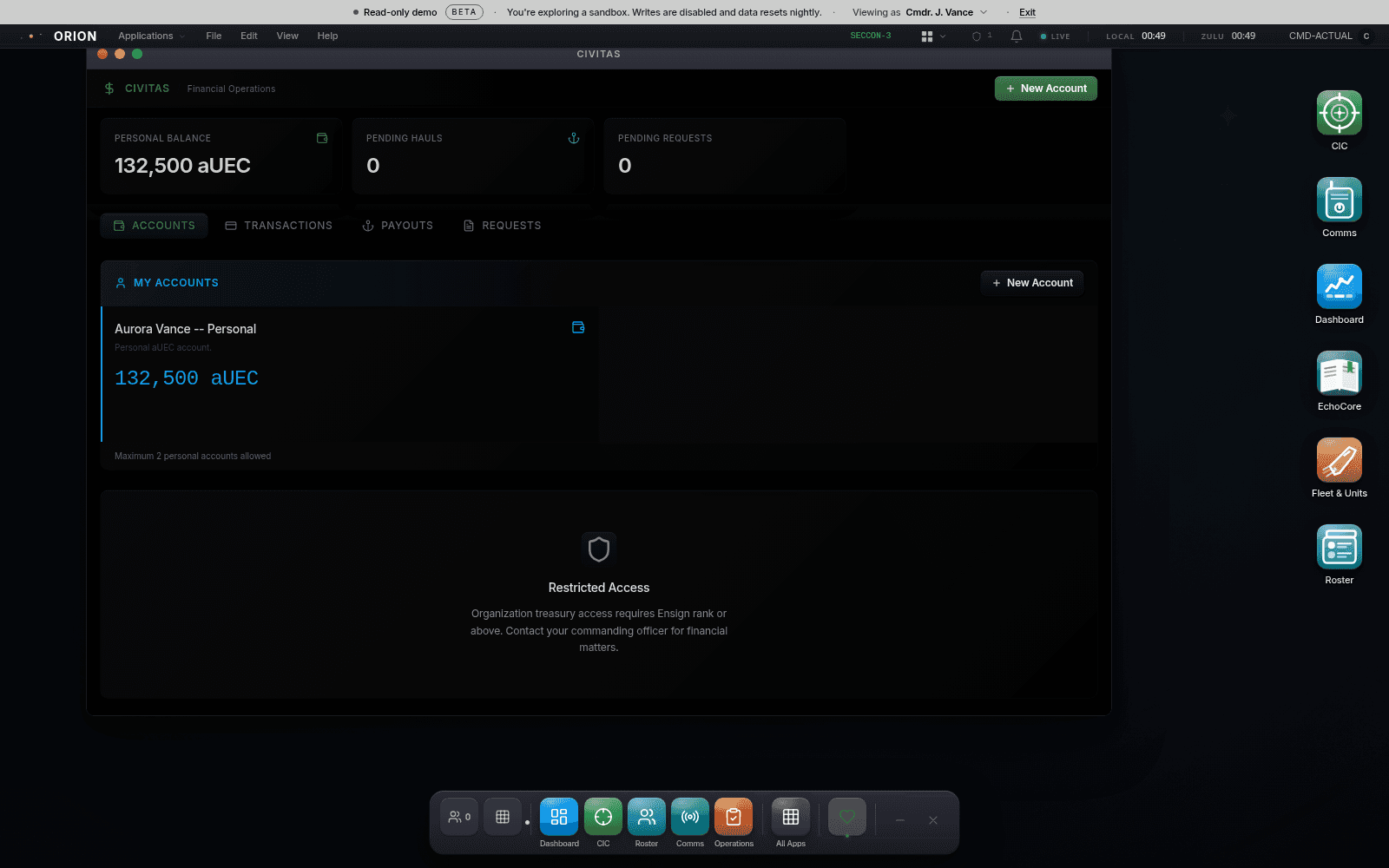This screenshot has width=1389, height=868.
Task: Click the grid layout icon beside users count
Action: pyautogui.click(x=503, y=817)
